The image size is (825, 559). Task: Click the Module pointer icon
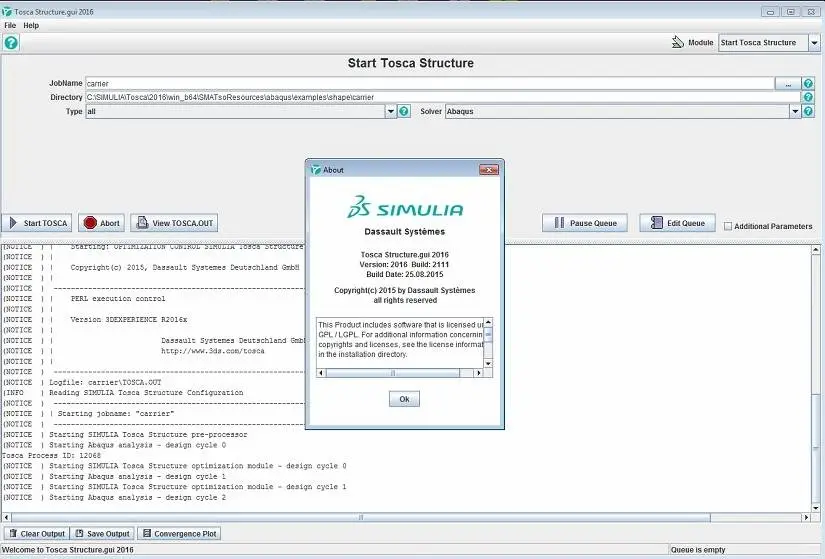pos(678,42)
